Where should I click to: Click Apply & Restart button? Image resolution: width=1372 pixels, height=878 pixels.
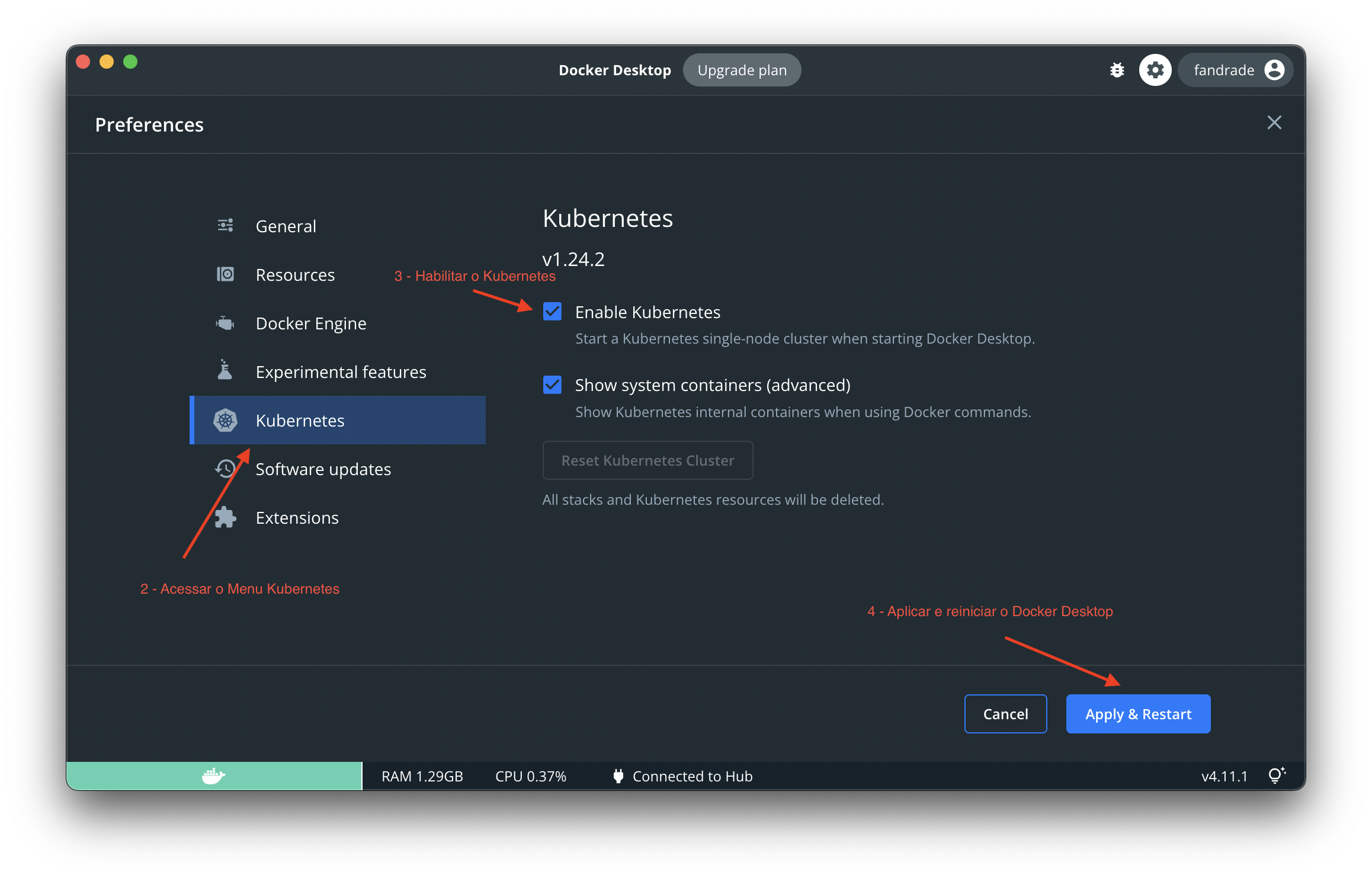click(x=1138, y=714)
